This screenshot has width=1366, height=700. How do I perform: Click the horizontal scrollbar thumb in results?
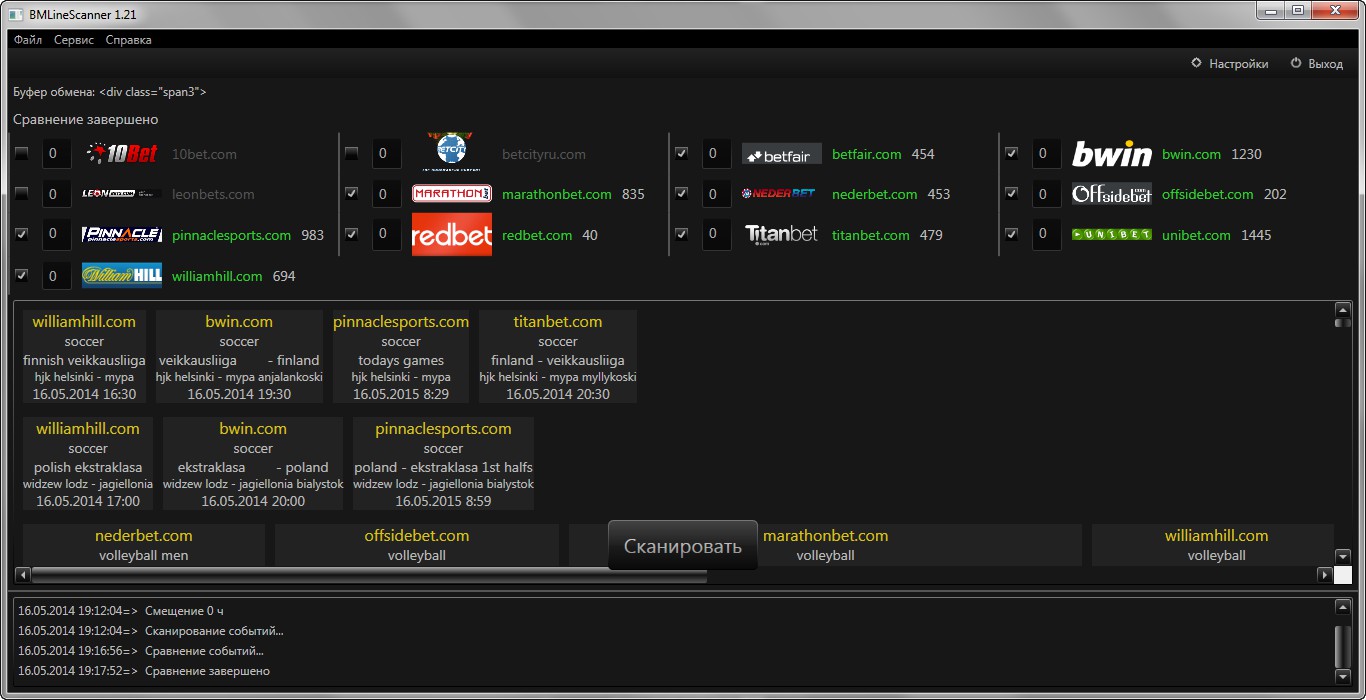point(369,575)
